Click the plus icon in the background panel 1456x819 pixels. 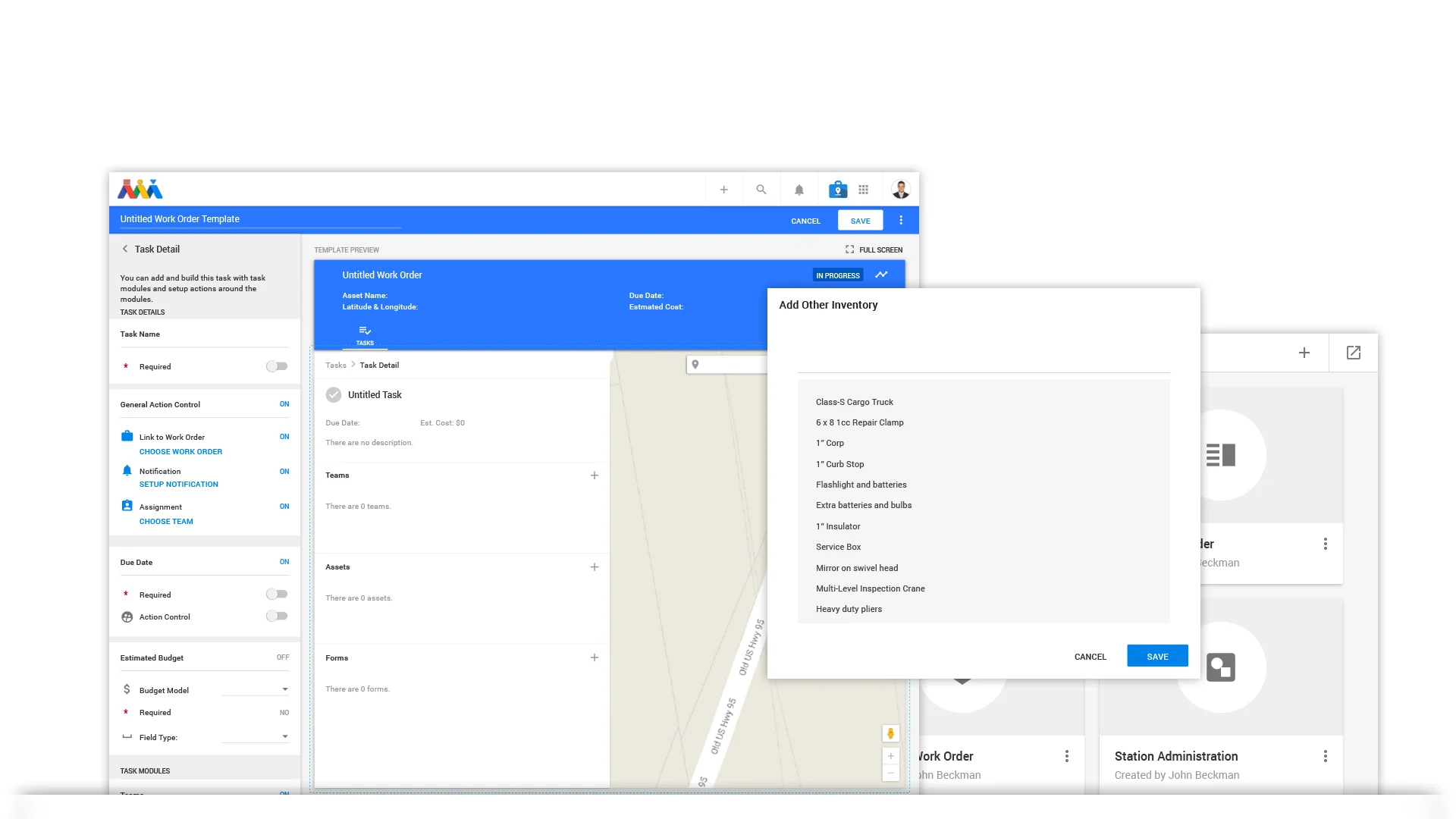point(1304,353)
